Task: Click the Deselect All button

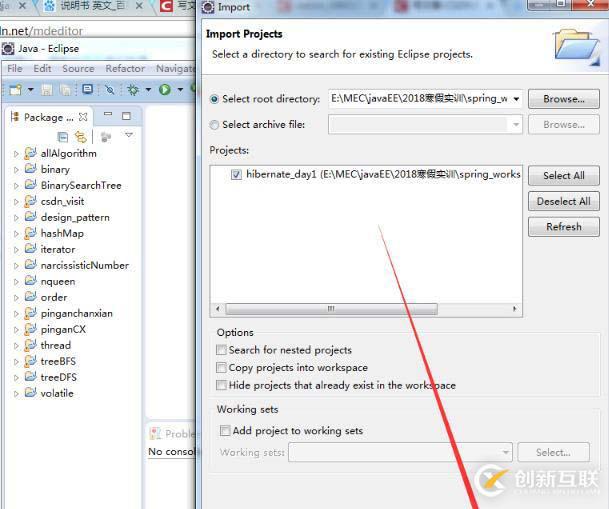Action: pyautogui.click(x=564, y=201)
